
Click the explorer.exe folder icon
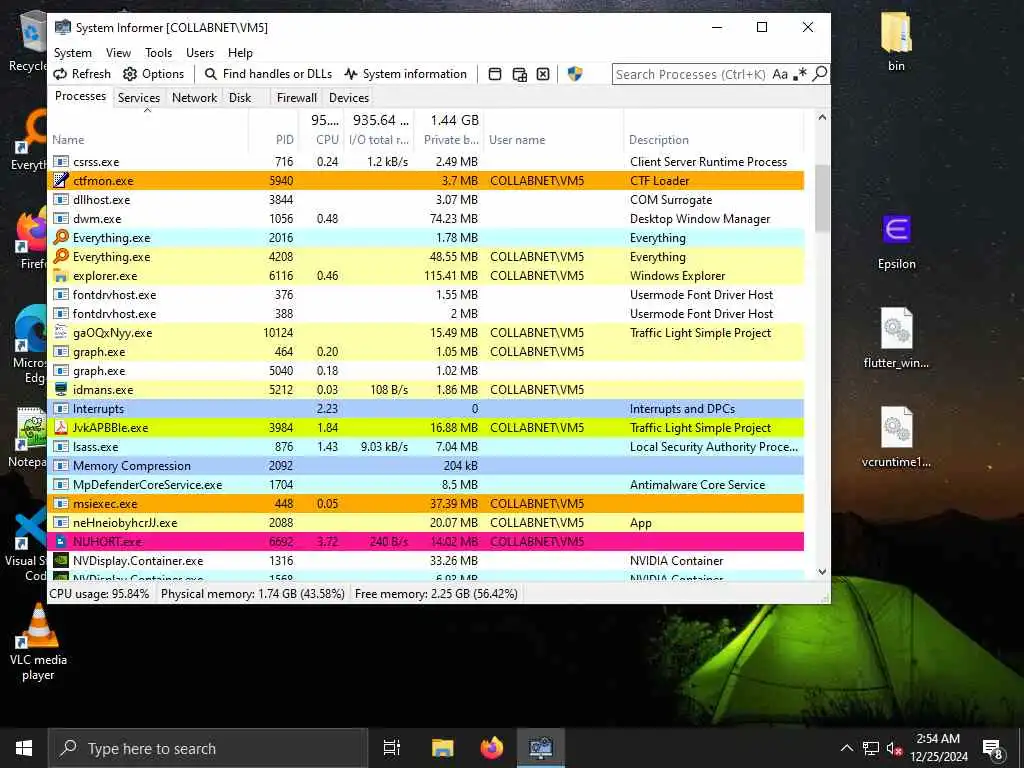pos(61,275)
